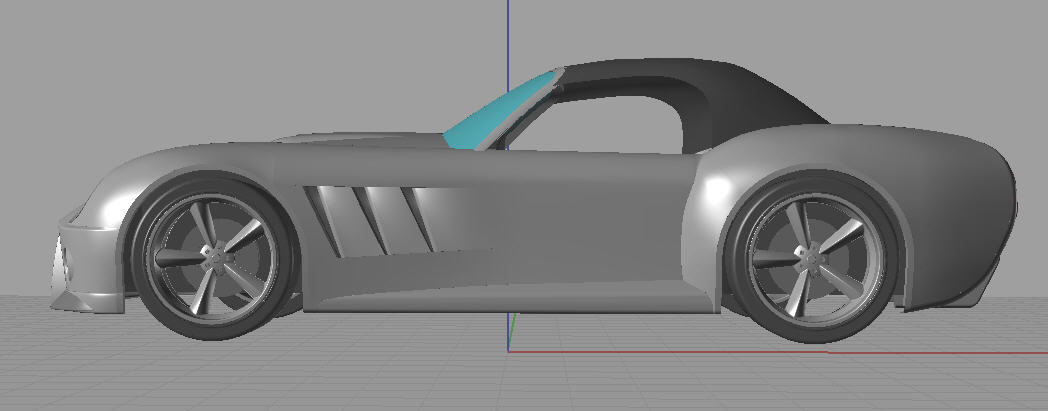Pick the middle side vent slat
Screen dimensions: 1048x411
click(378, 217)
